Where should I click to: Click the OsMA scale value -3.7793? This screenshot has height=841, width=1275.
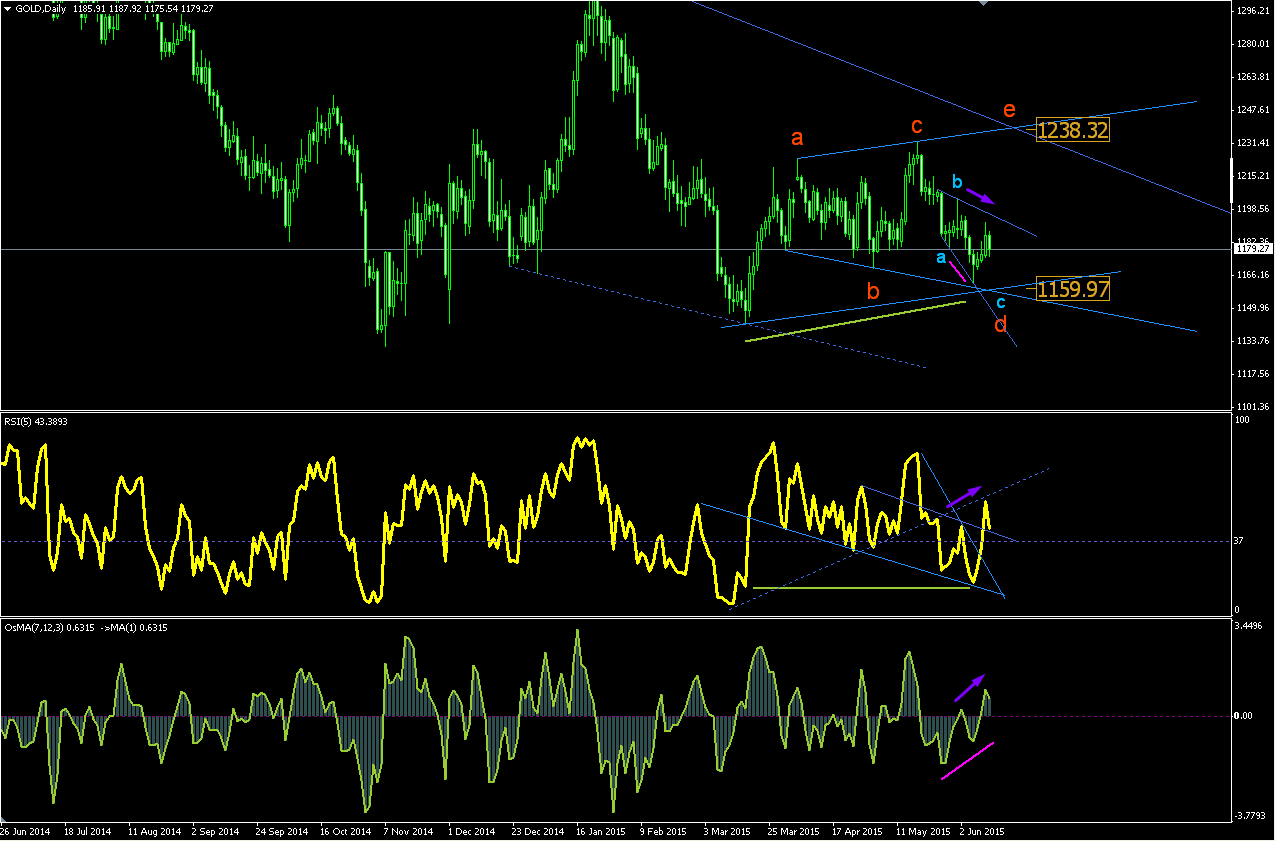[1251, 816]
